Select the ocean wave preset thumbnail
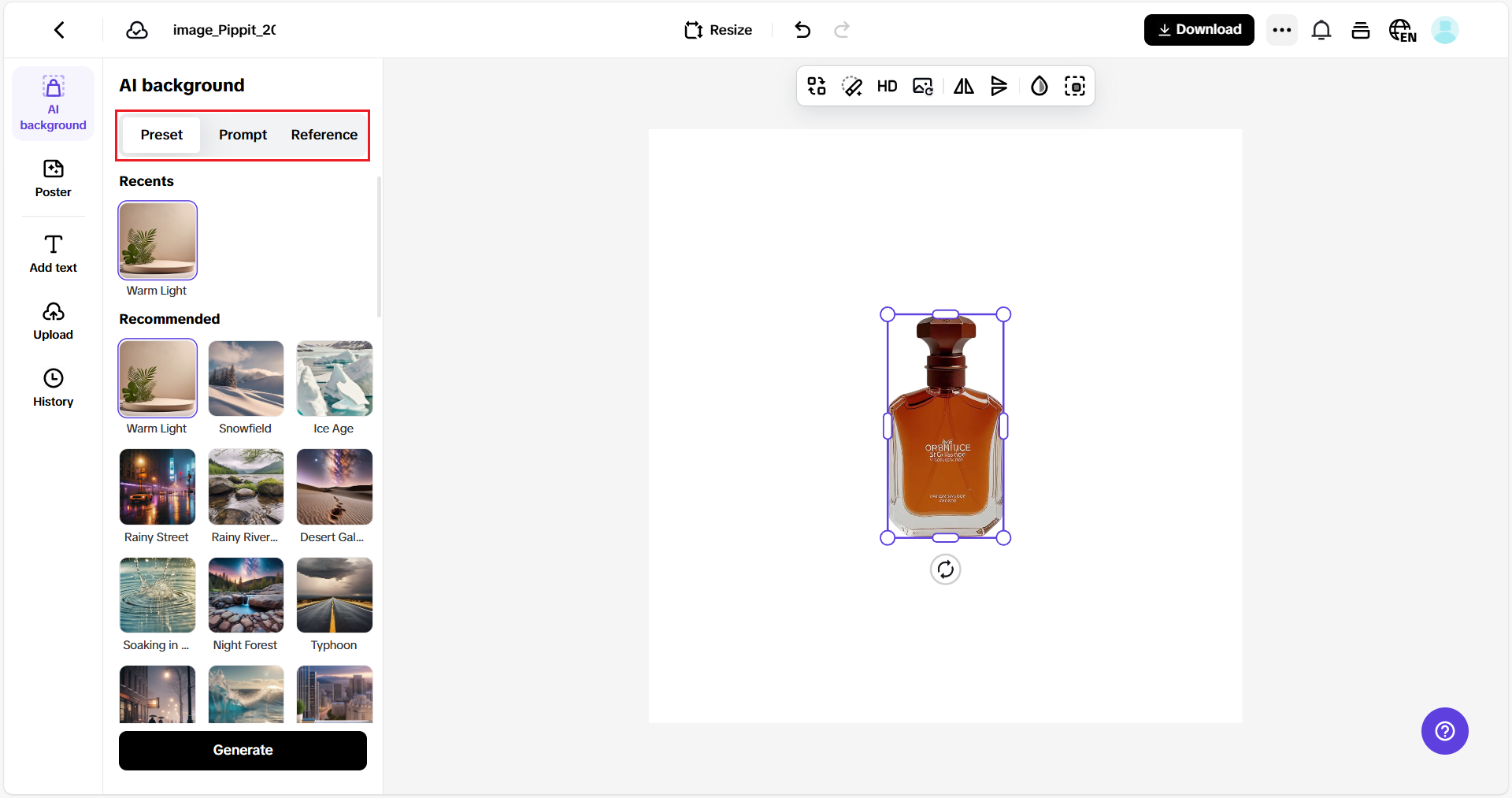 [x=246, y=694]
